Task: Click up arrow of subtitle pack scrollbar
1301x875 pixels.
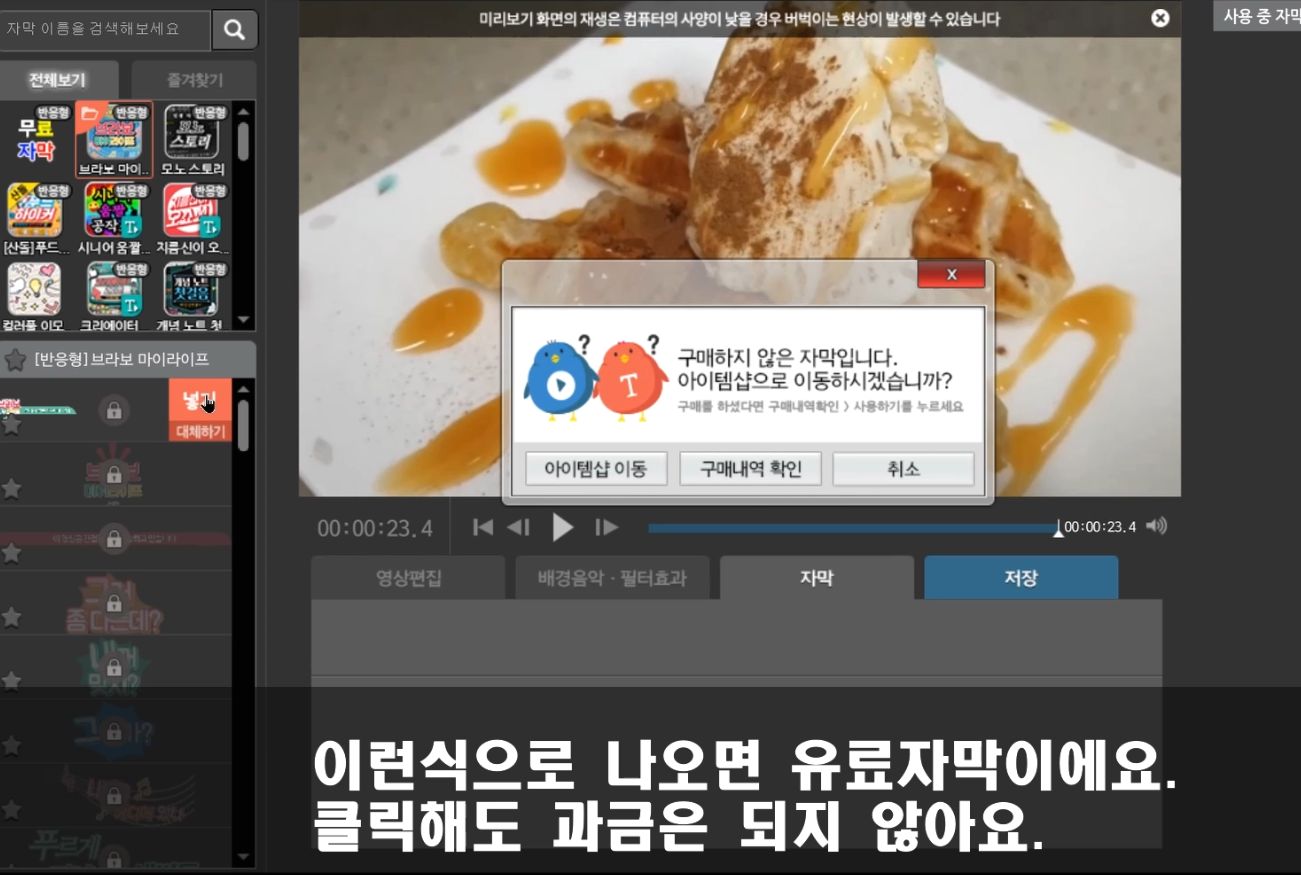Action: [x=243, y=110]
